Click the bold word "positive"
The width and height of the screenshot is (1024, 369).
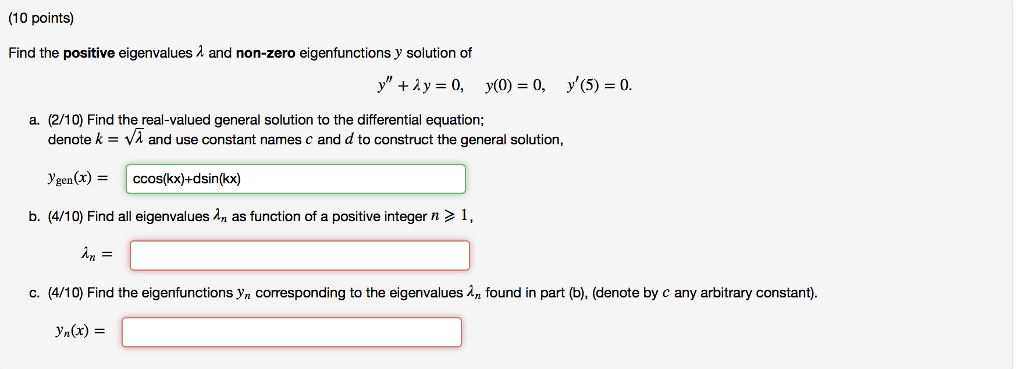(x=89, y=54)
